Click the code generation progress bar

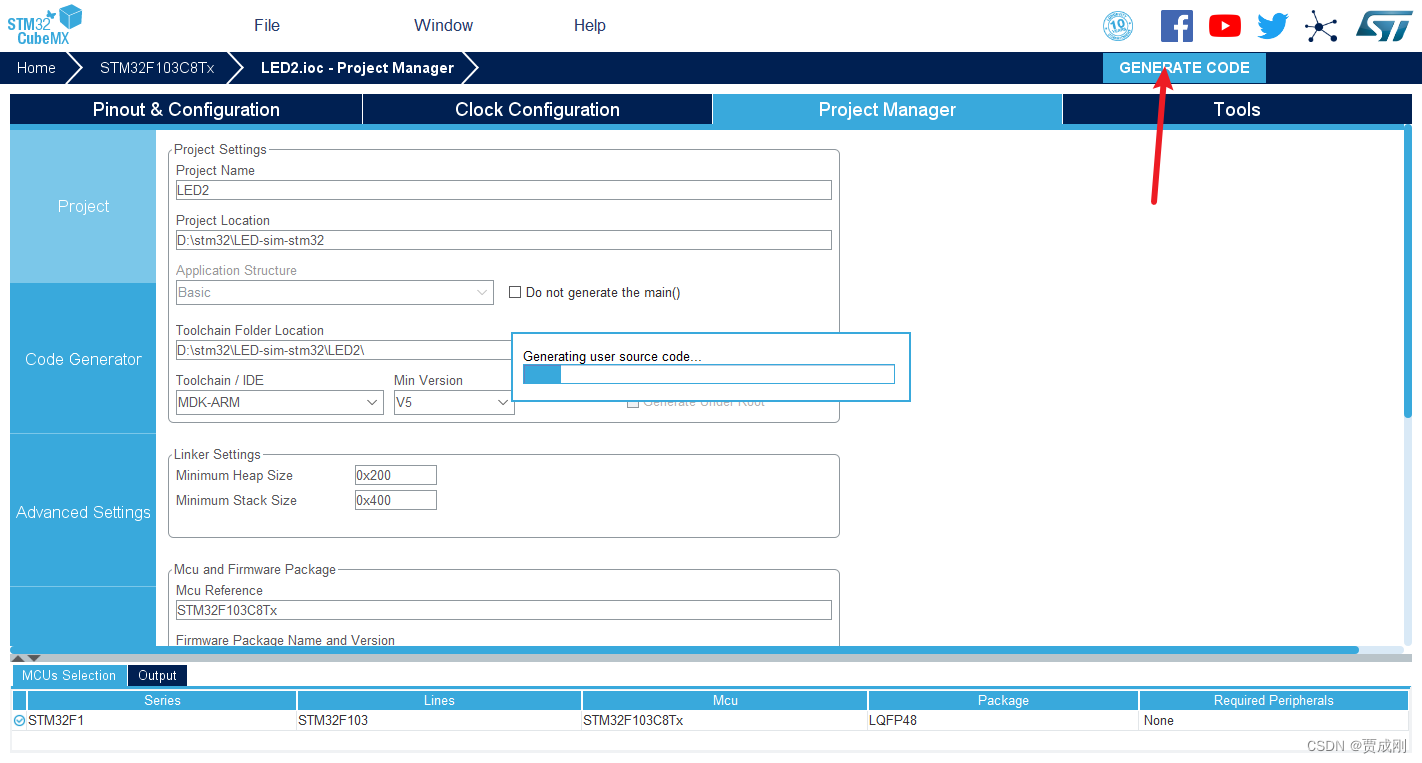click(x=709, y=374)
